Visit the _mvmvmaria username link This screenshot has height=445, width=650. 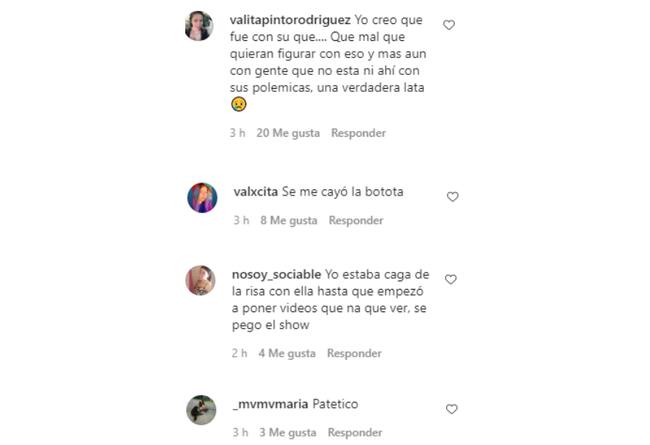[x=270, y=404]
